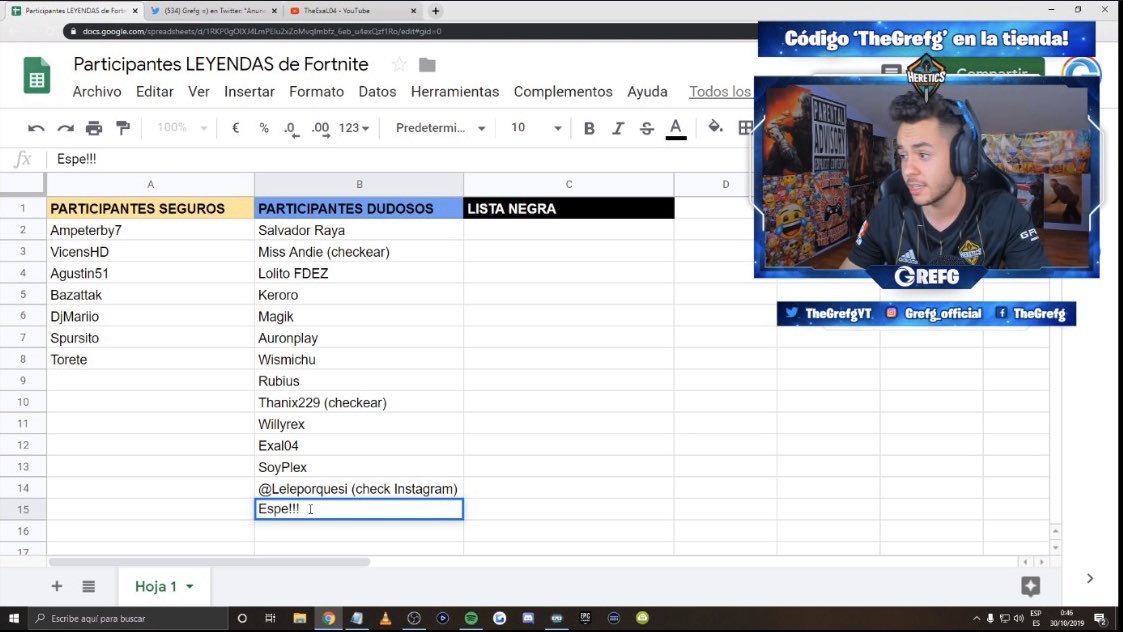Star the spreadsheet document

[x=399, y=64]
